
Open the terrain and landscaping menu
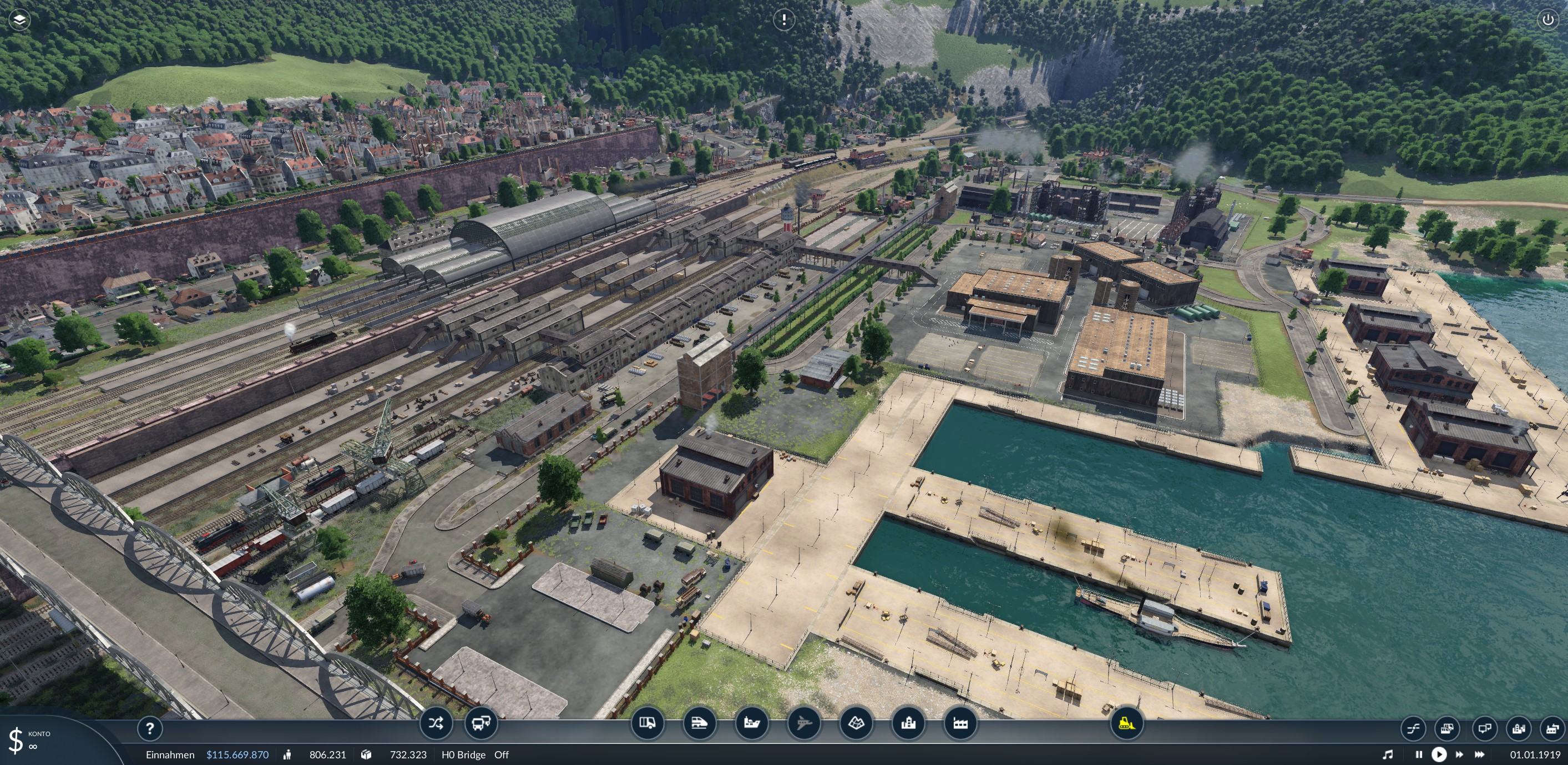[857, 723]
